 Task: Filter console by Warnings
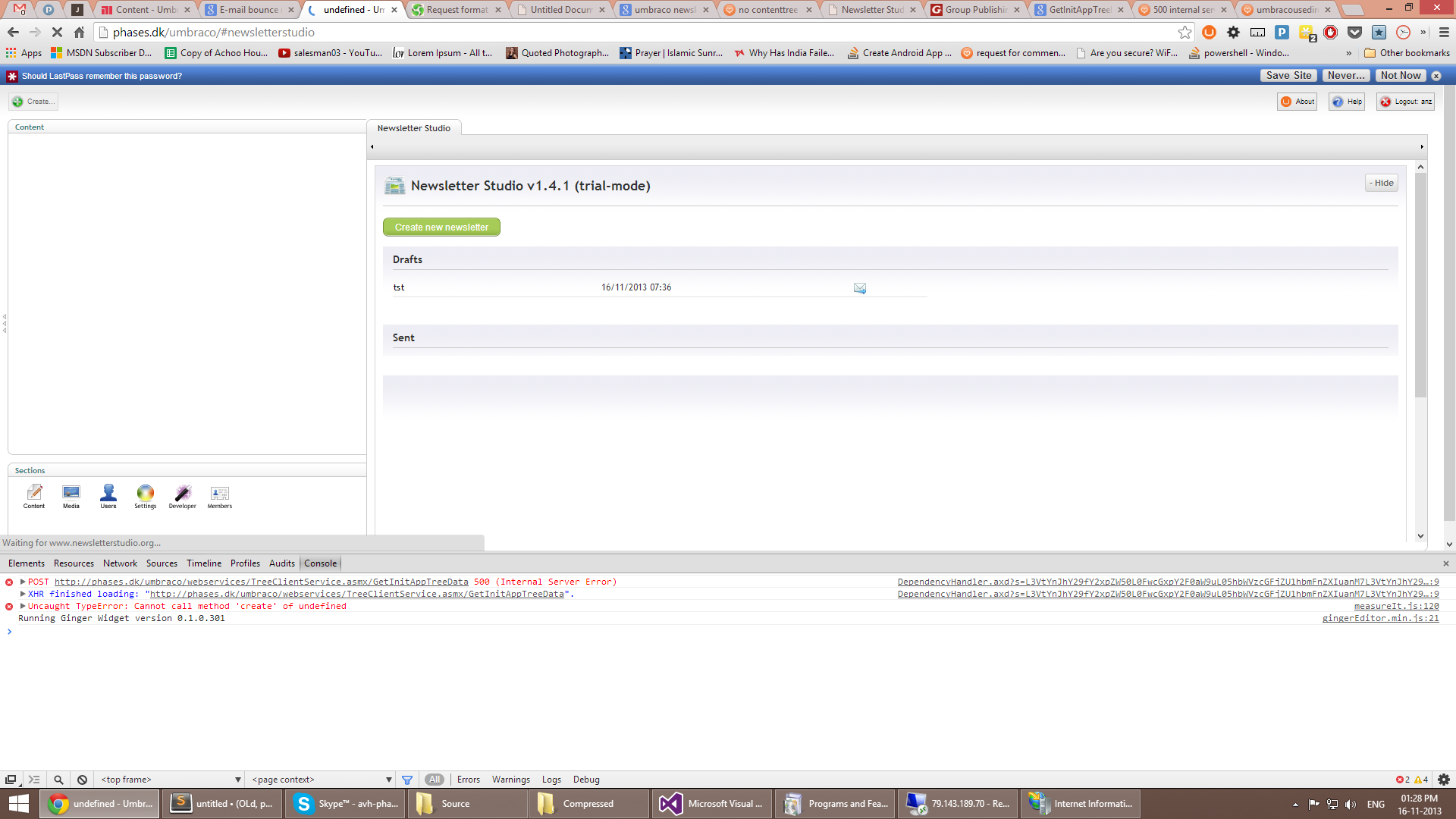coord(511,780)
